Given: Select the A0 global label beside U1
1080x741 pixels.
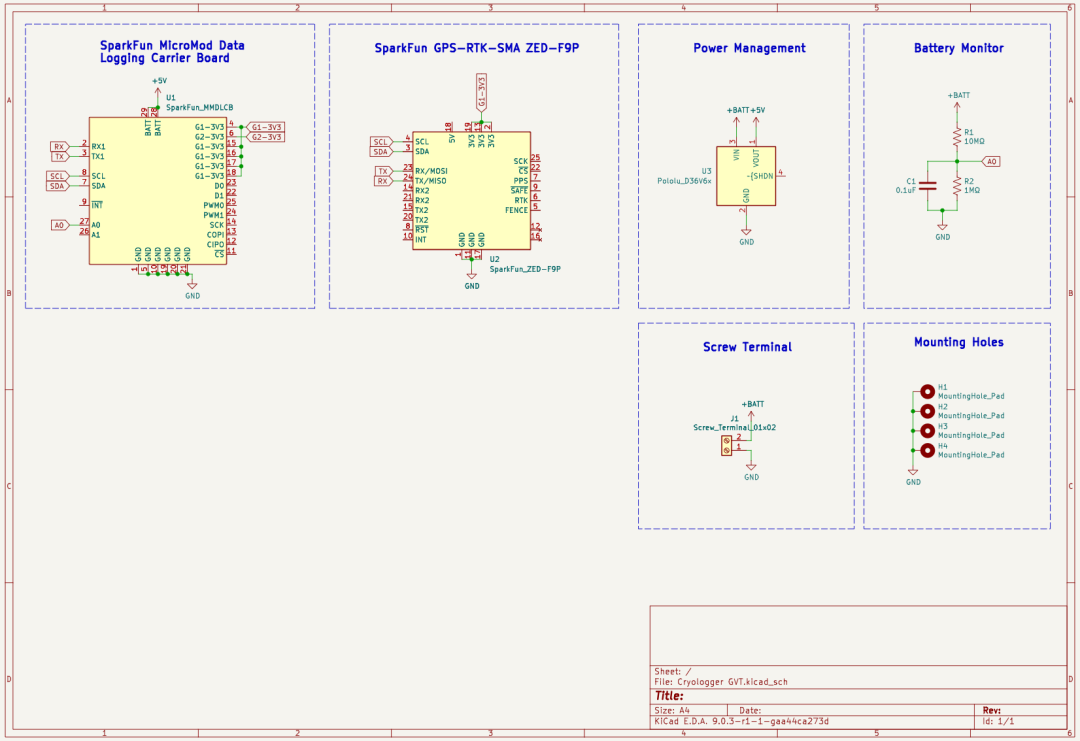Looking at the screenshot, I should point(60,225).
